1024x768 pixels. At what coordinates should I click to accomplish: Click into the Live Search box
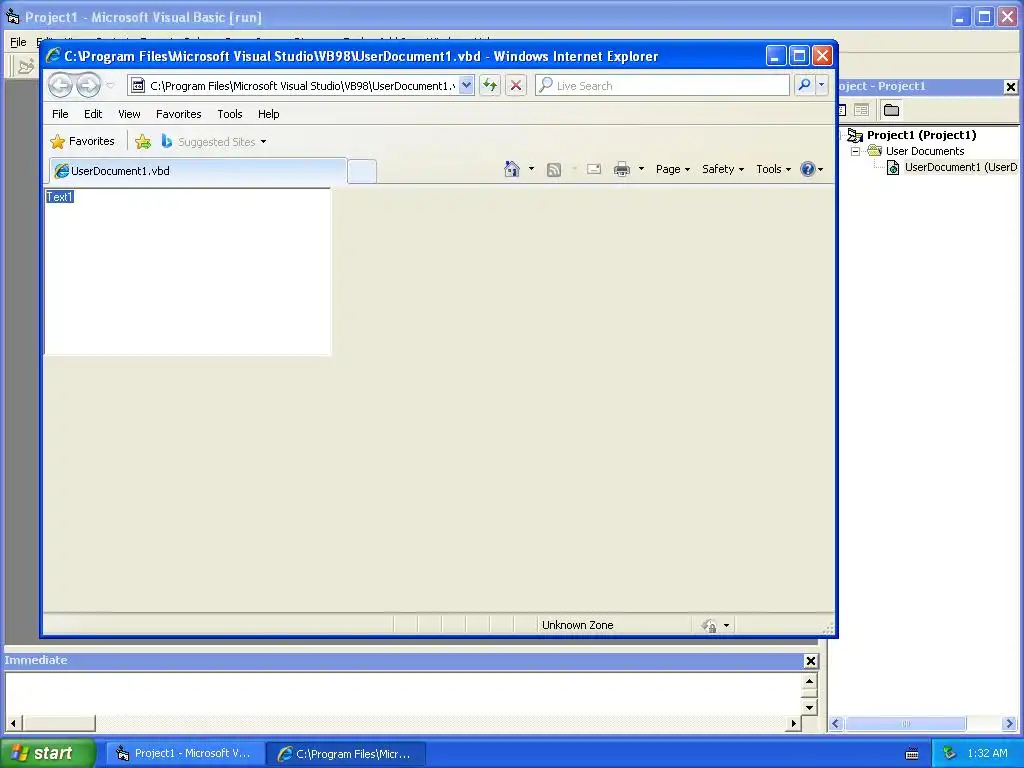pyautogui.click(x=663, y=86)
